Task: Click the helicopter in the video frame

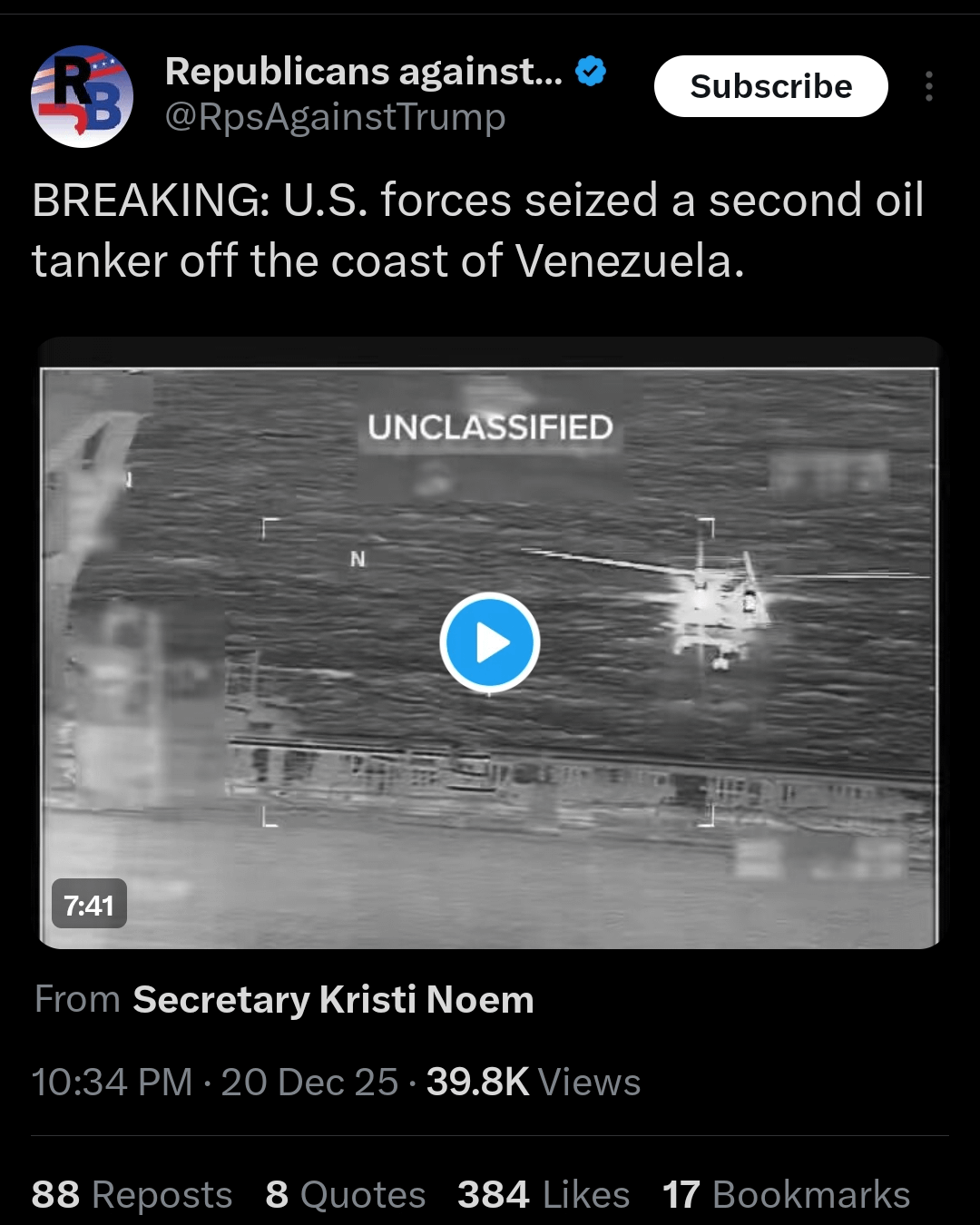Action: click(717, 601)
